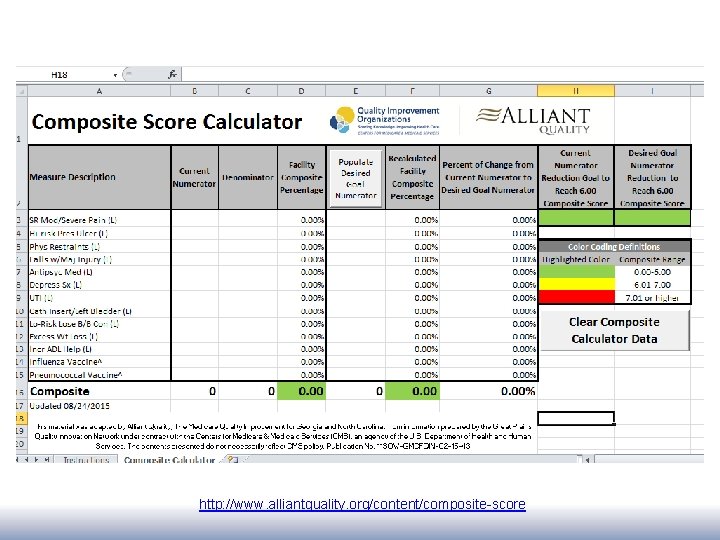Select row 17 header
This screenshot has height=540, width=720.
point(21,406)
